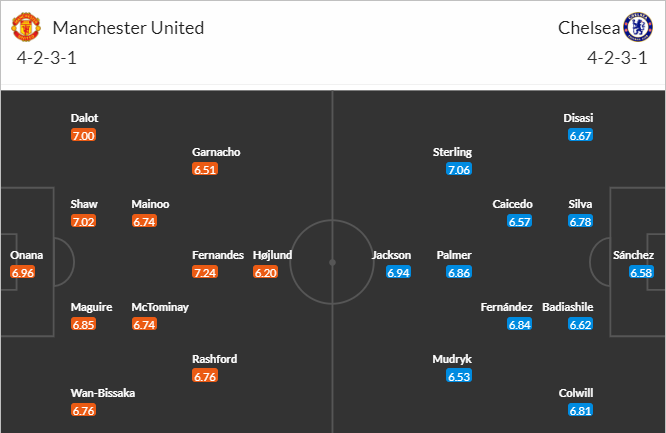
Task: Select goalkeeper Onana's name
Action: (27, 255)
